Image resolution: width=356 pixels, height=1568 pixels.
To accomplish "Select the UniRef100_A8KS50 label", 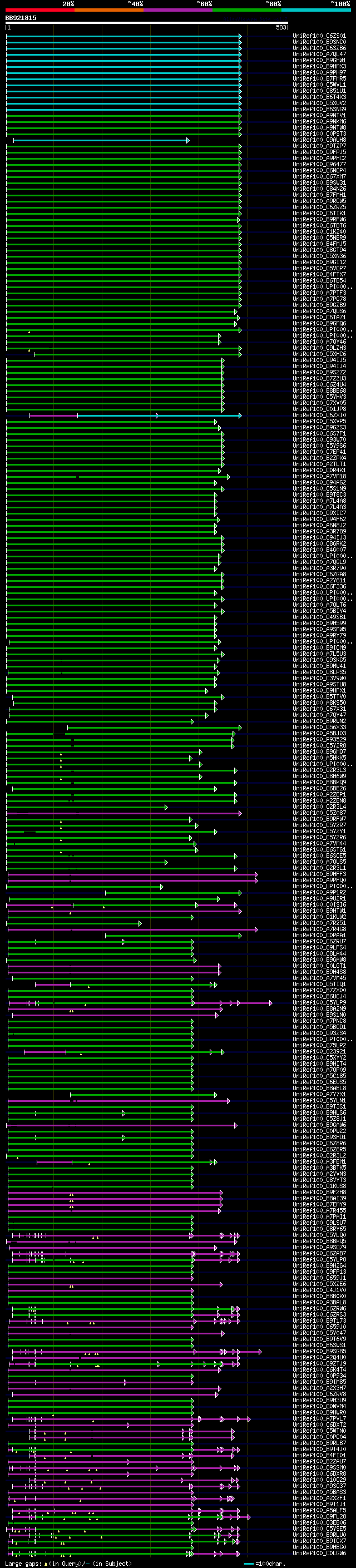I will tap(319, 703).
